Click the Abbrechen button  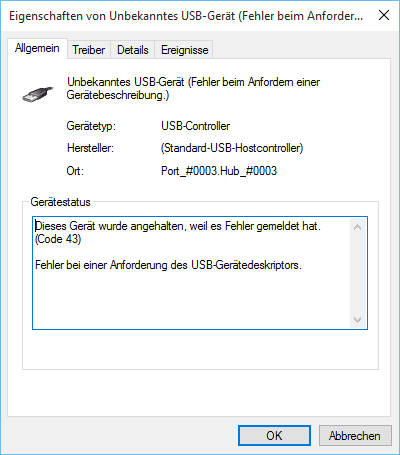355,435
